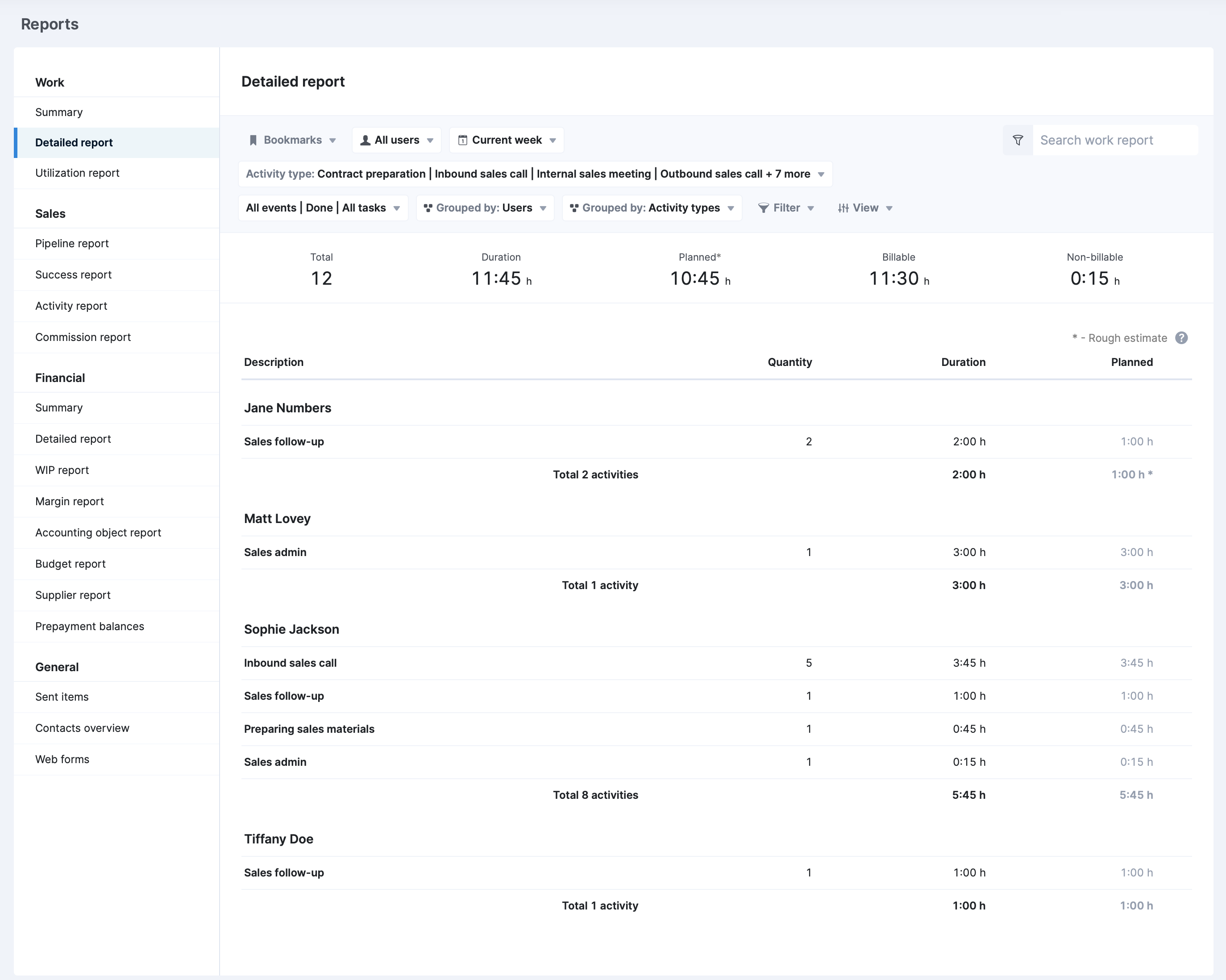Screen dimensions: 1226x980
Task: Open the Current week date range dropdown
Action: [x=507, y=140]
